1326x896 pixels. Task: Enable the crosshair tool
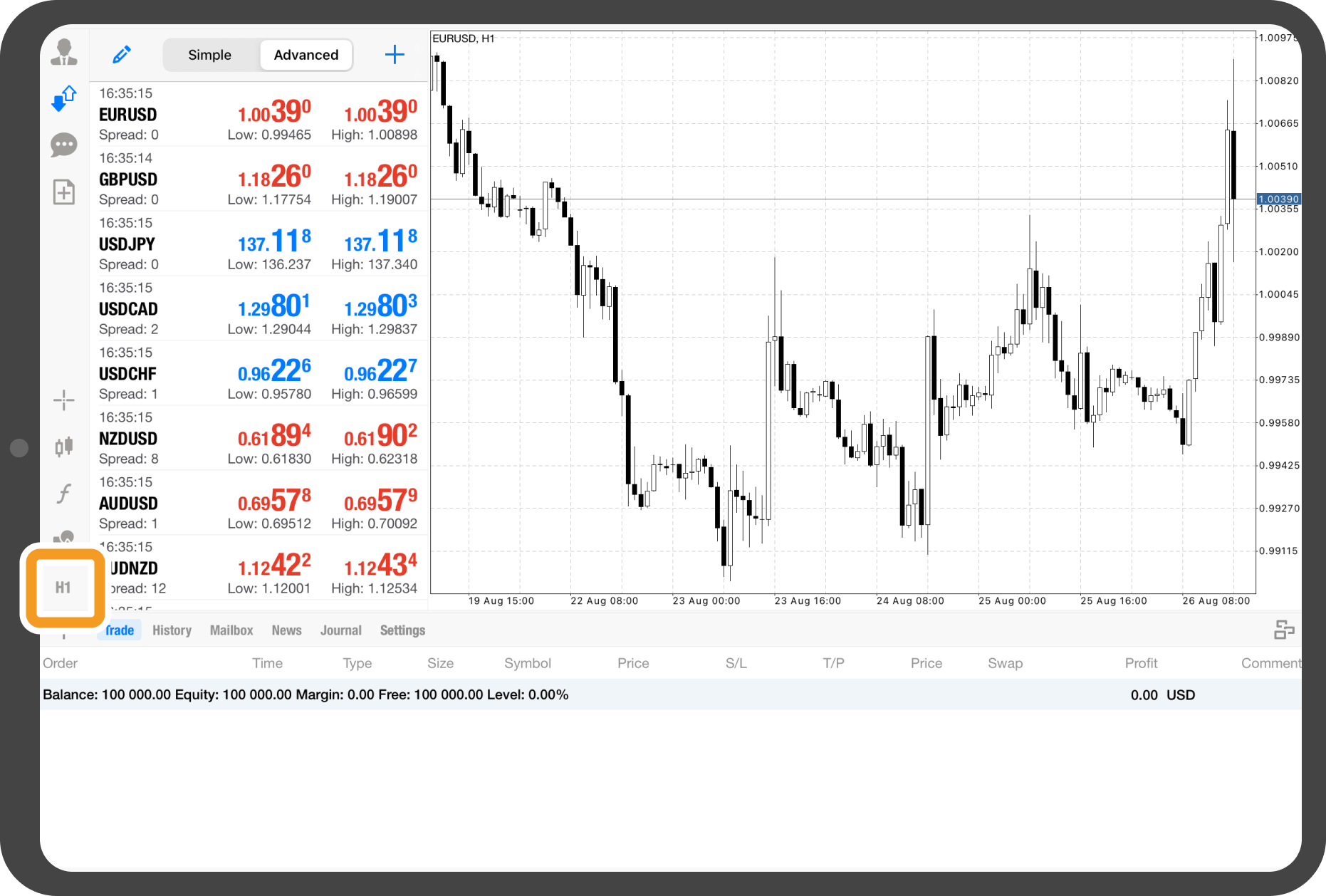pos(64,400)
